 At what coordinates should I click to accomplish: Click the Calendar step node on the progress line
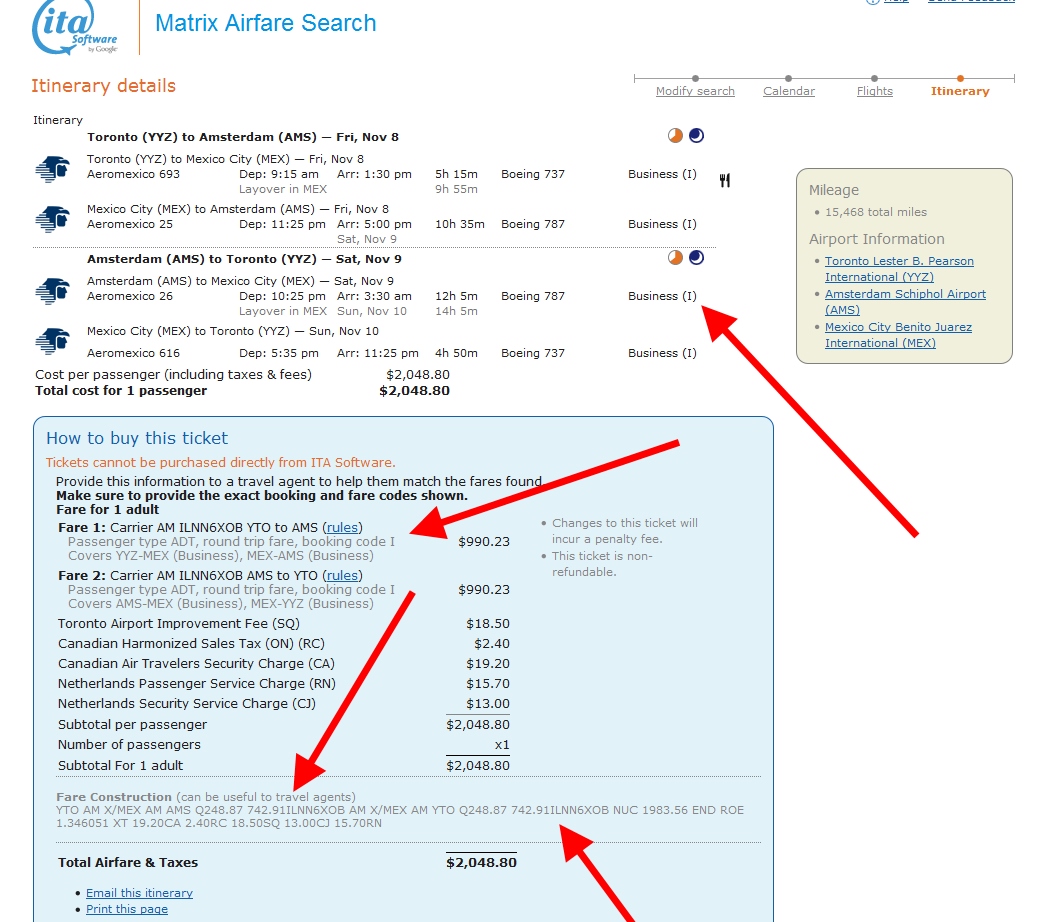pyautogui.click(x=789, y=76)
